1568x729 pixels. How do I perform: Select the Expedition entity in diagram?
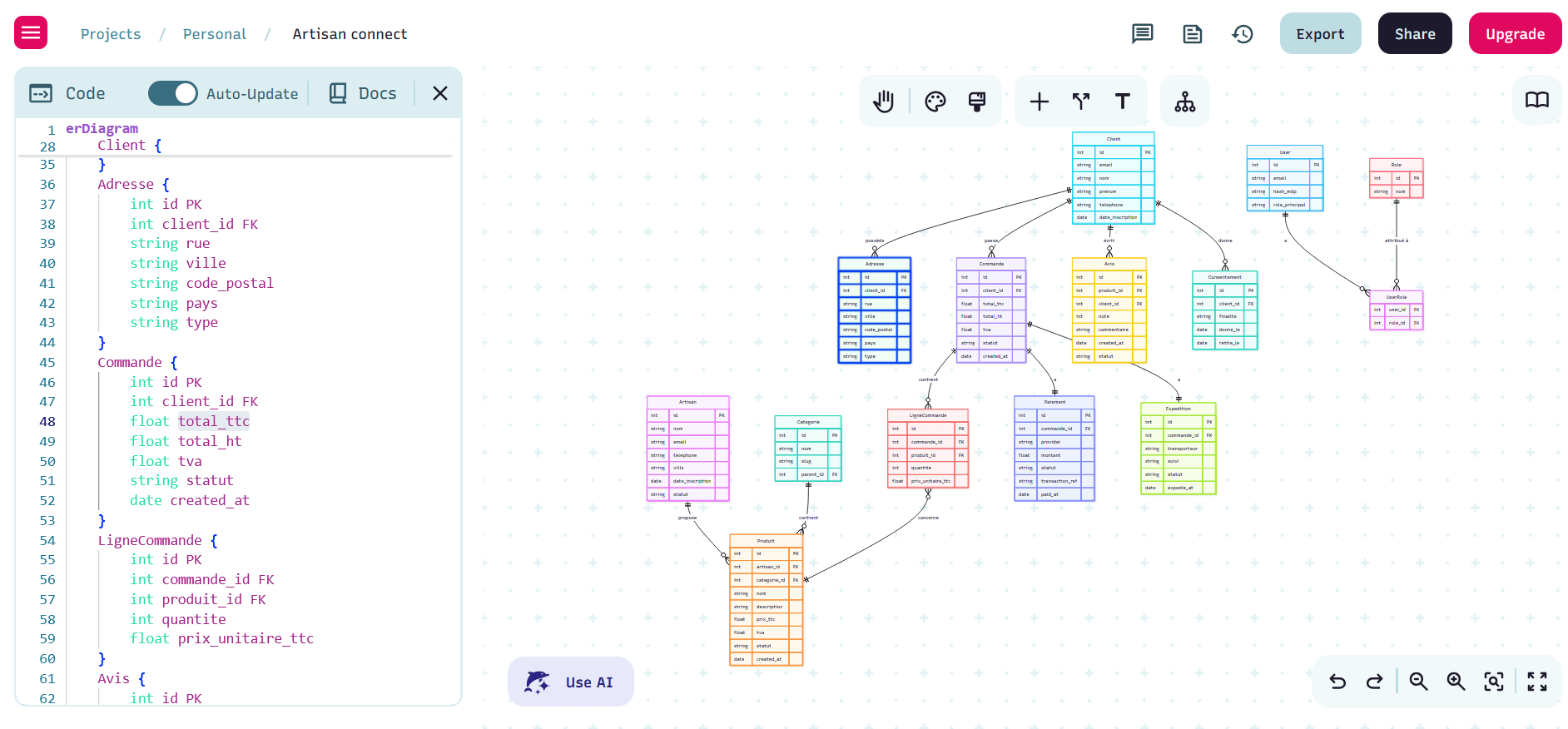pyautogui.click(x=1178, y=449)
